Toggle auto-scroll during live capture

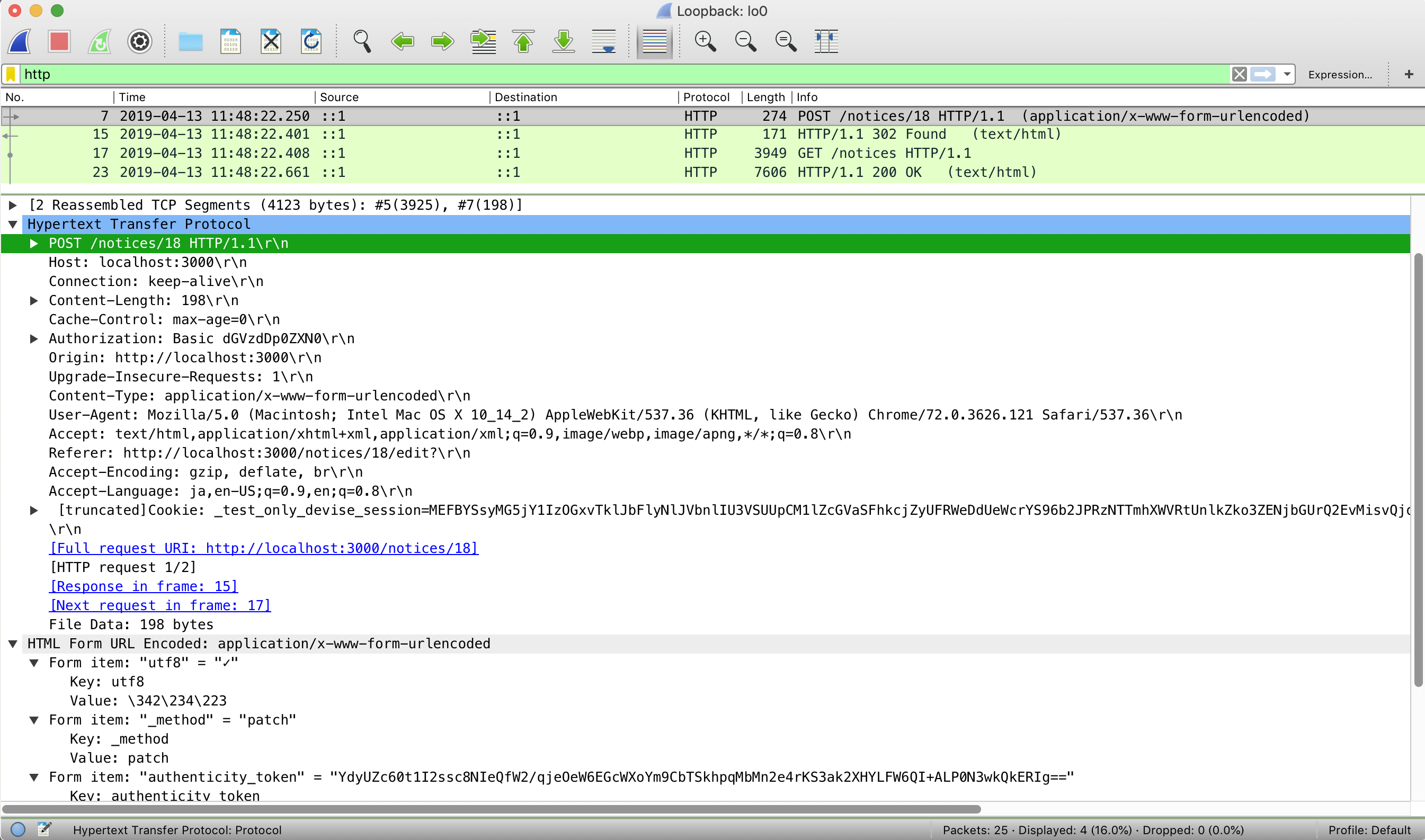[x=603, y=41]
